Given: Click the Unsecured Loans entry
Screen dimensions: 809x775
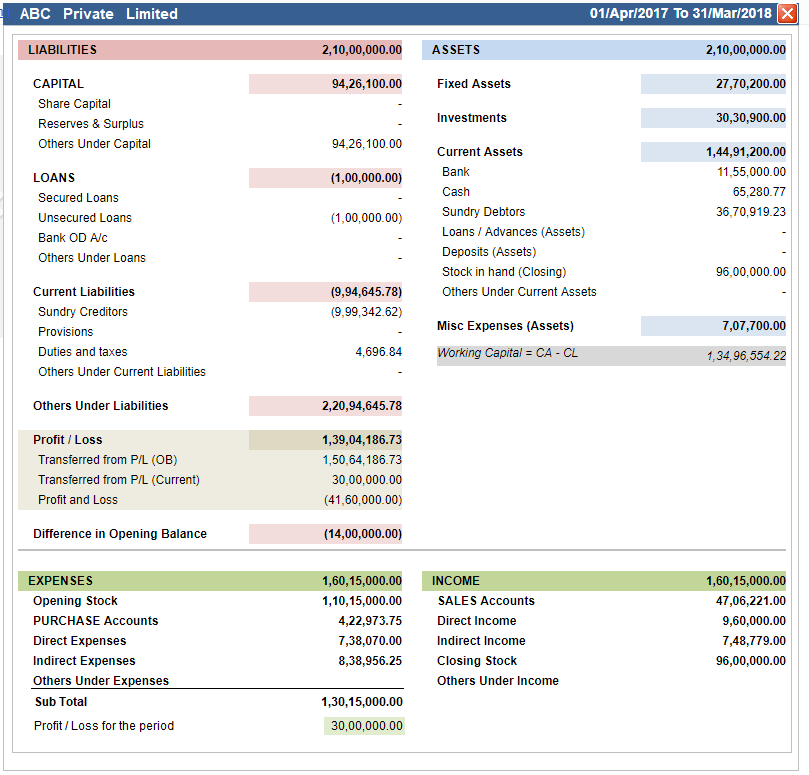Looking at the screenshot, I should [x=211, y=218].
